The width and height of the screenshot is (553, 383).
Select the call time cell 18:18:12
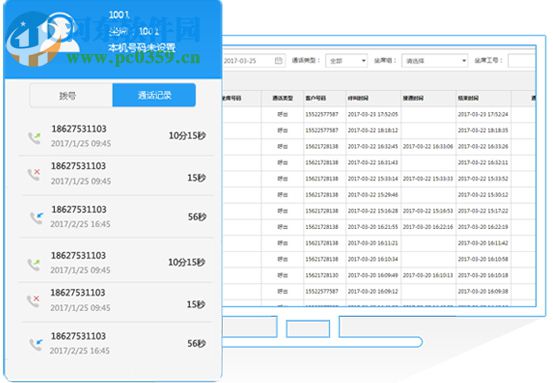373,130
